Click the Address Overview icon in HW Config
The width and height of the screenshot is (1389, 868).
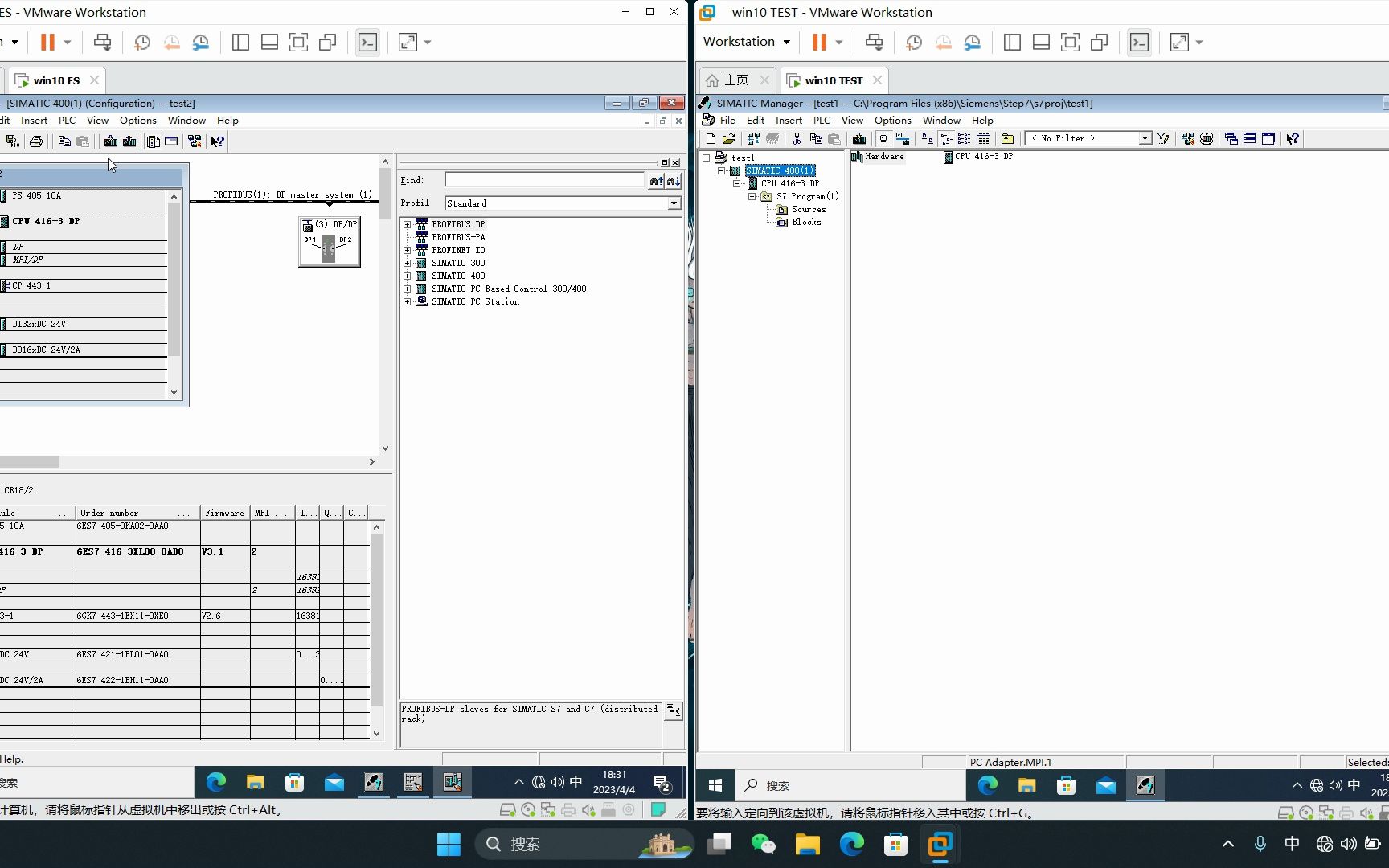pyautogui.click(x=171, y=141)
